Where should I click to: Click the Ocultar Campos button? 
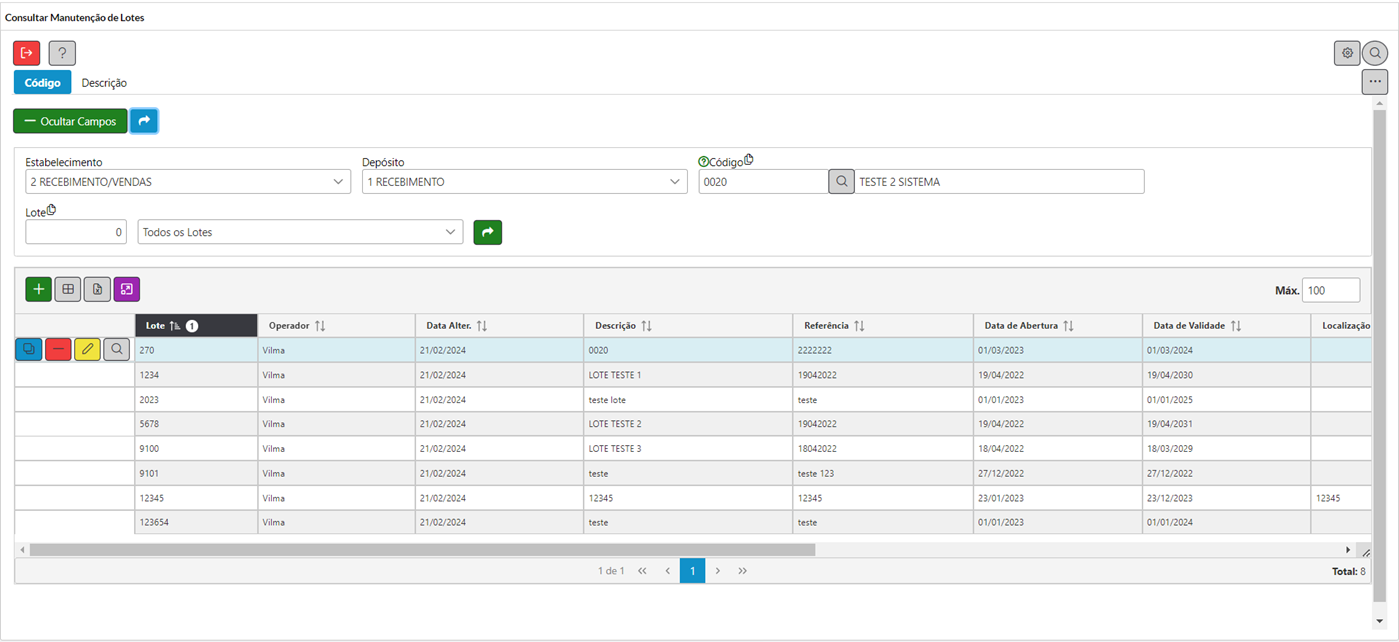(x=70, y=121)
